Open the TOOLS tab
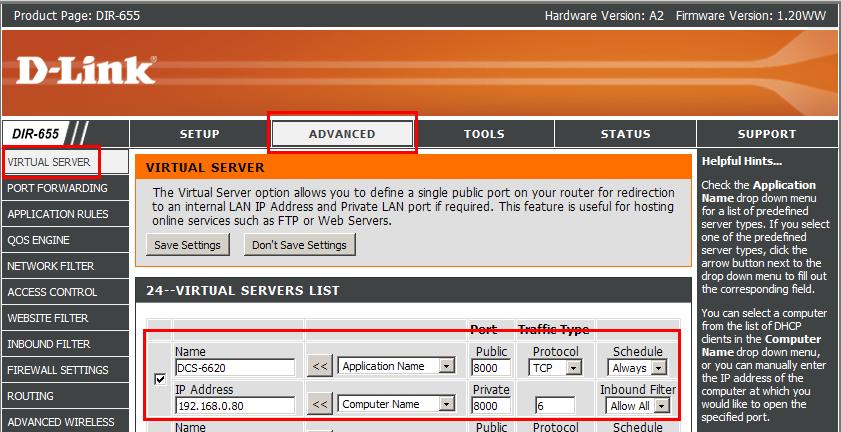The width and height of the screenshot is (841, 432). point(484,134)
